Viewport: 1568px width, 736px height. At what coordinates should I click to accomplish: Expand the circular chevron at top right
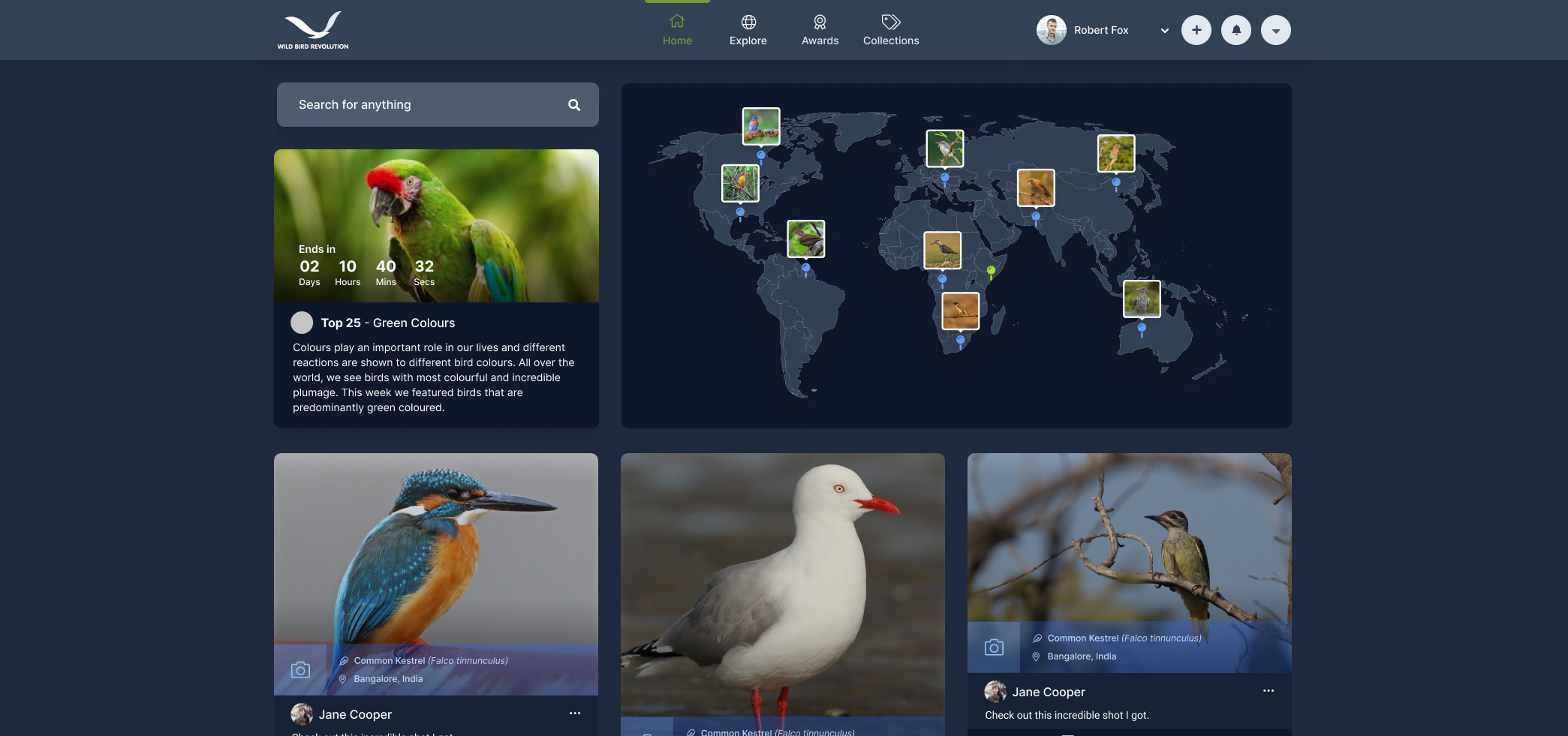coord(1275,30)
